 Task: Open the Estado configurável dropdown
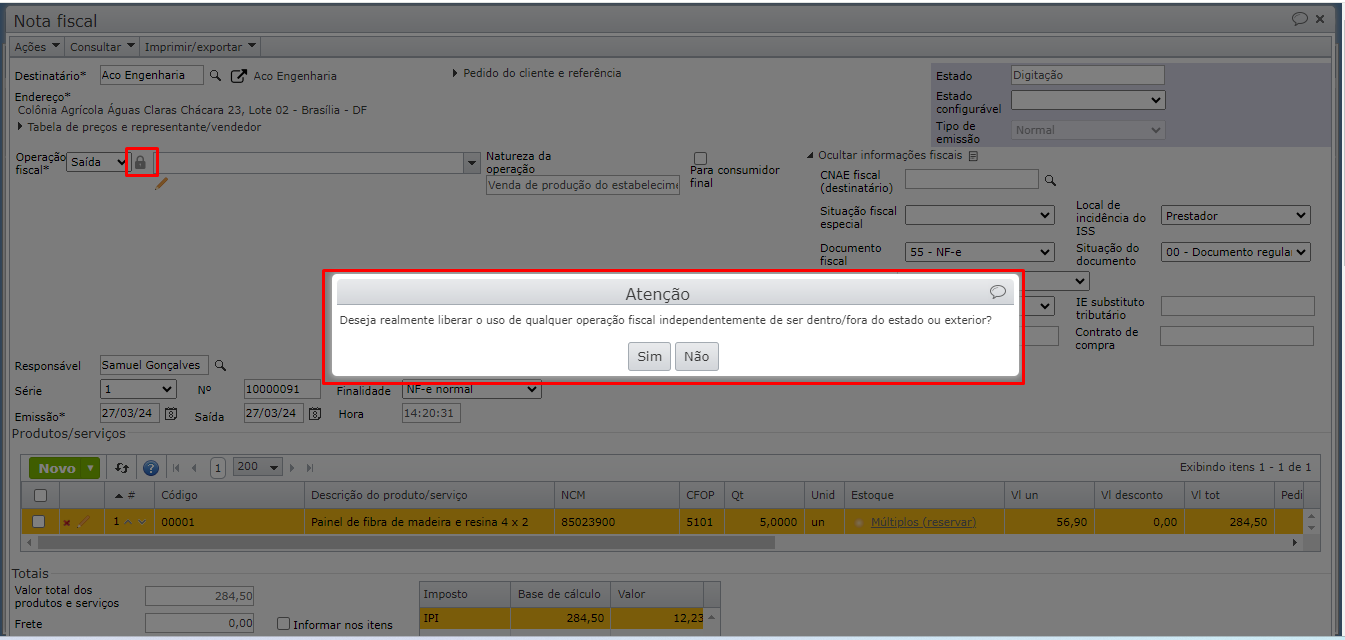pos(1088,100)
